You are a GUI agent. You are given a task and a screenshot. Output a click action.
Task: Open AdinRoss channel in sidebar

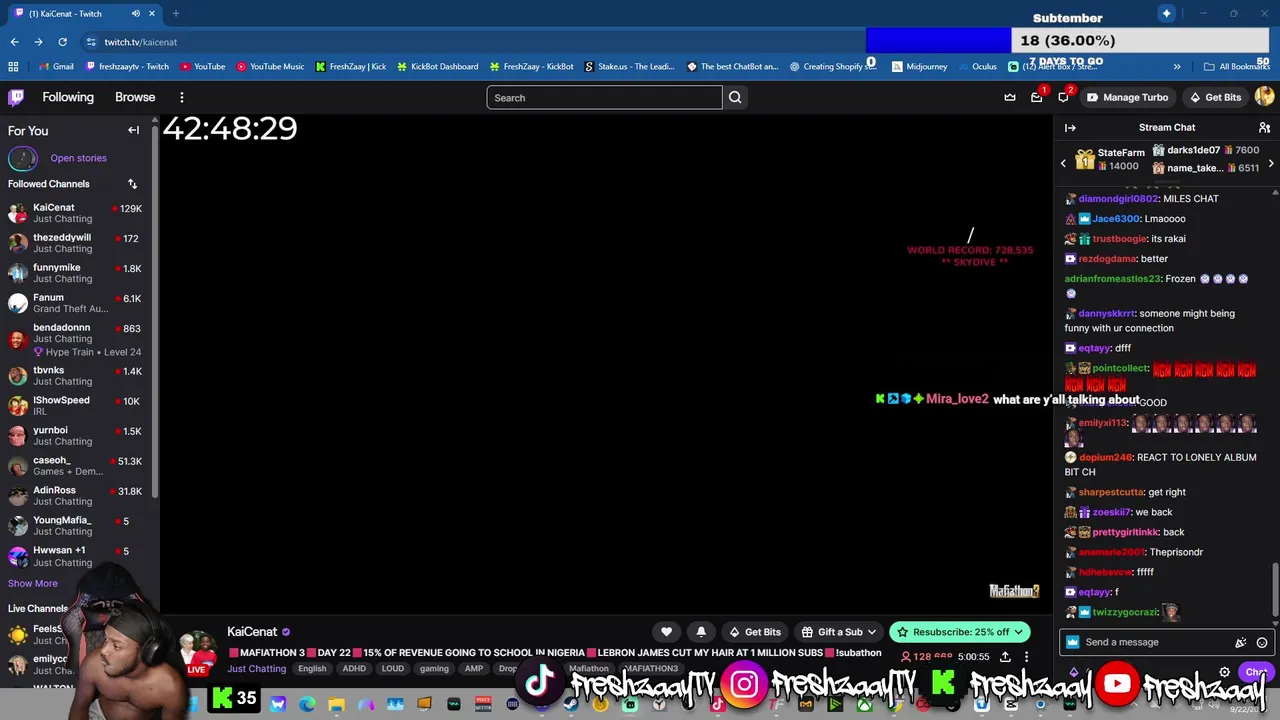pyautogui.click(x=75, y=496)
